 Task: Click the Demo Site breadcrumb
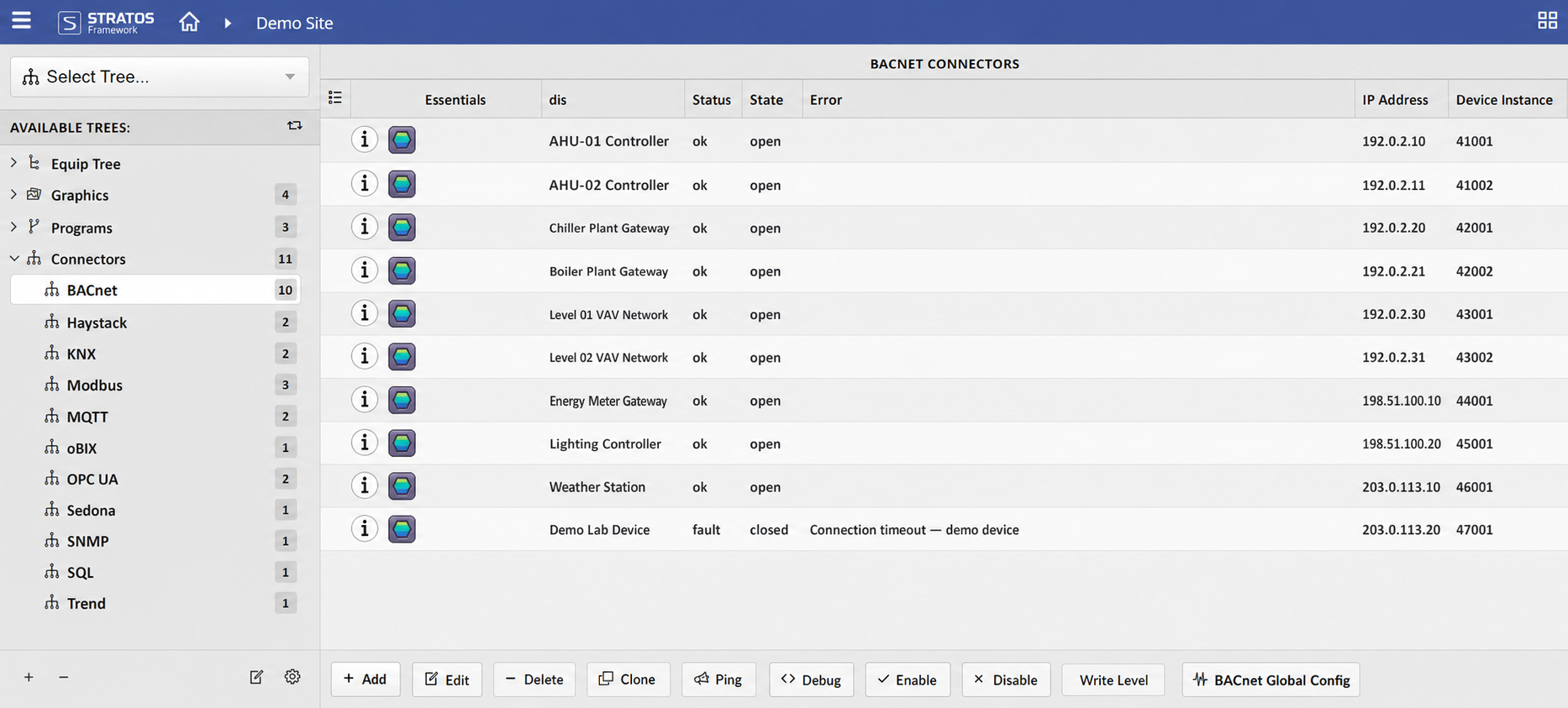tap(294, 23)
